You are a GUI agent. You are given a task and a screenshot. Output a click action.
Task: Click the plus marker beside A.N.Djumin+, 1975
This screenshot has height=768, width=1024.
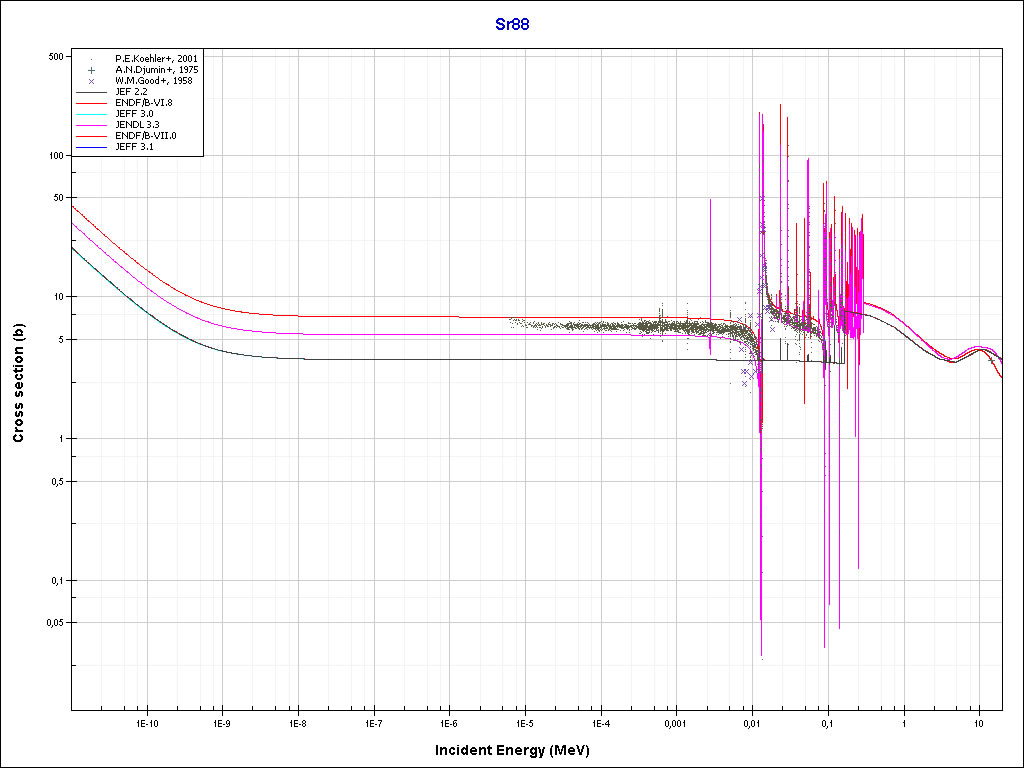[x=91, y=70]
